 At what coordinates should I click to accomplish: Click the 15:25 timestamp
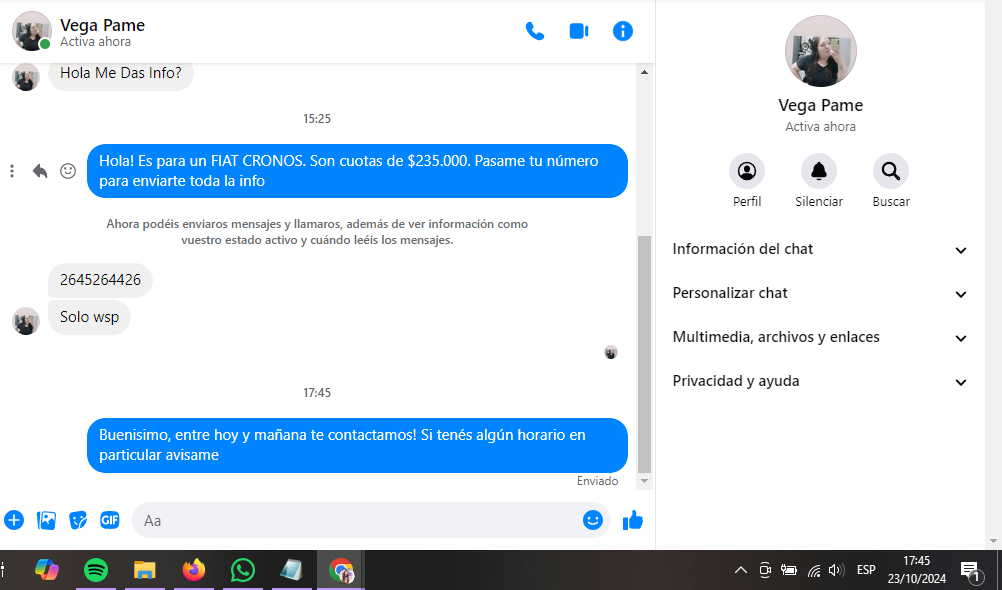pos(317,119)
